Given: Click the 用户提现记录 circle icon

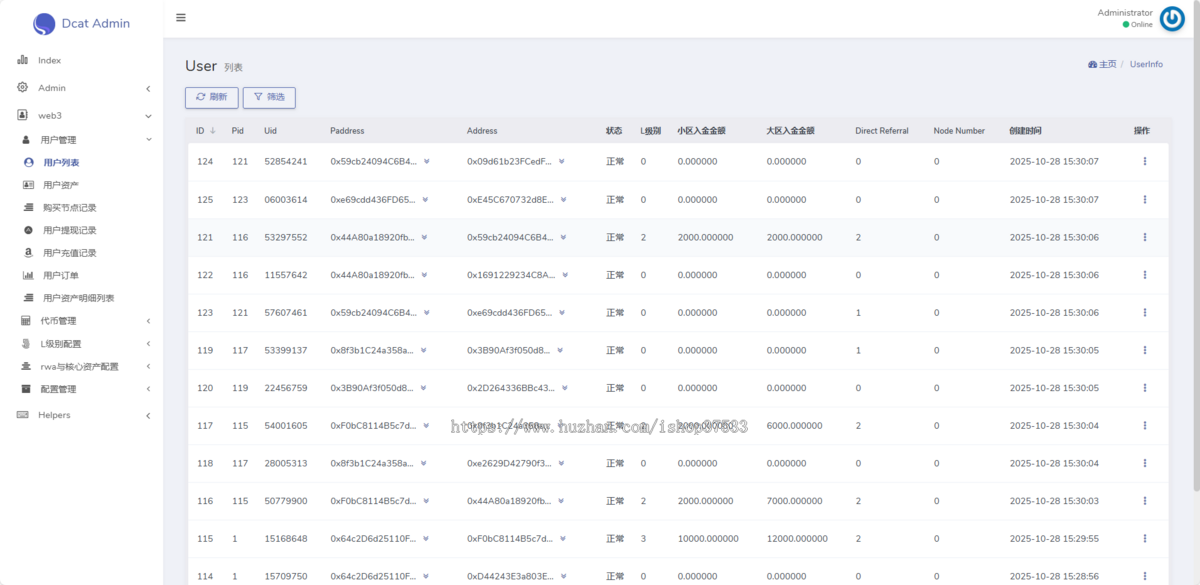Looking at the screenshot, I should [x=28, y=230].
